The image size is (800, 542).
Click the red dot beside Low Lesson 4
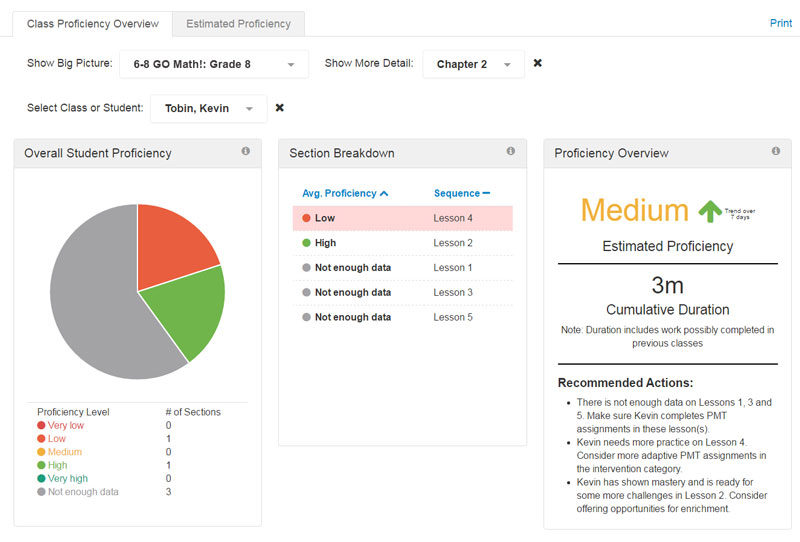(x=305, y=218)
